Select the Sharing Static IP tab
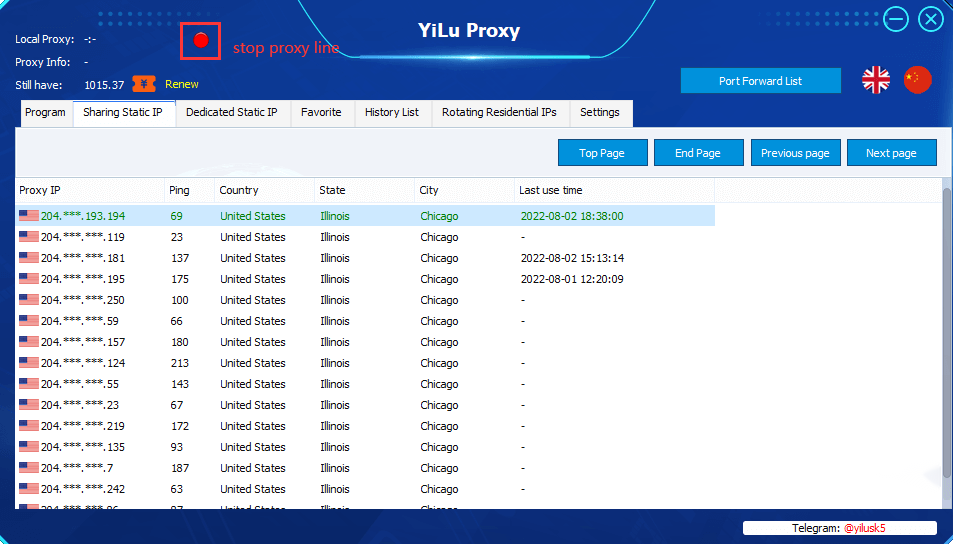 click(x=123, y=113)
